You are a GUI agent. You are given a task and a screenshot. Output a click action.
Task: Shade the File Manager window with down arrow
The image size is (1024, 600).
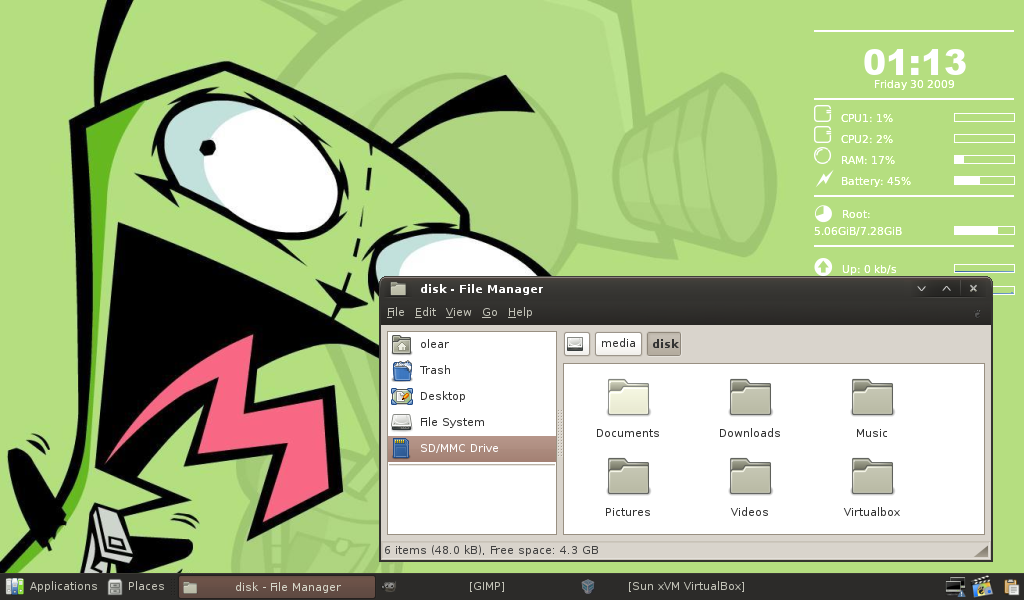coord(921,289)
